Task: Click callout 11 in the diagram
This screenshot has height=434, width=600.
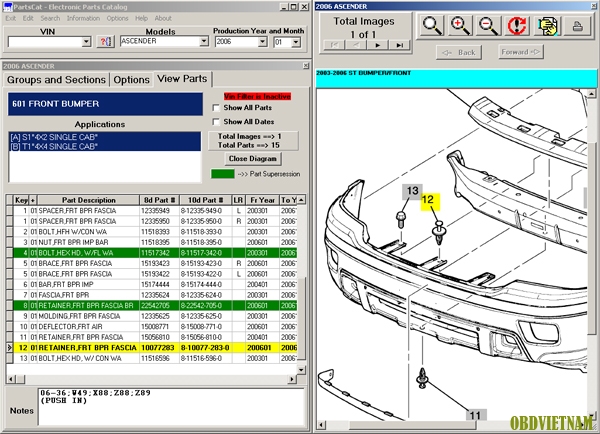Action: point(475,415)
